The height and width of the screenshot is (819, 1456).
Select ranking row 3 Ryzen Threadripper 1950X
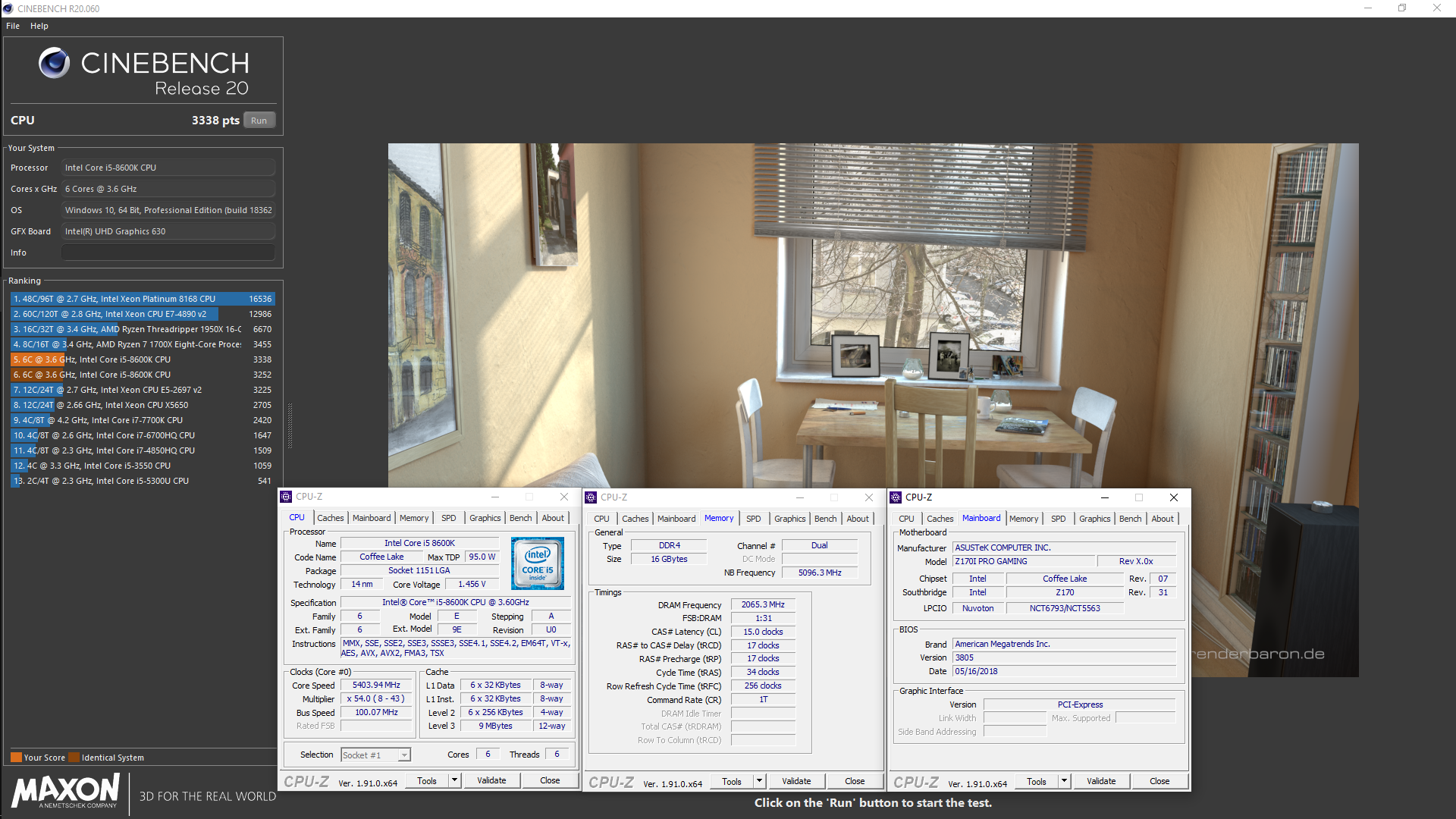pyautogui.click(x=143, y=329)
